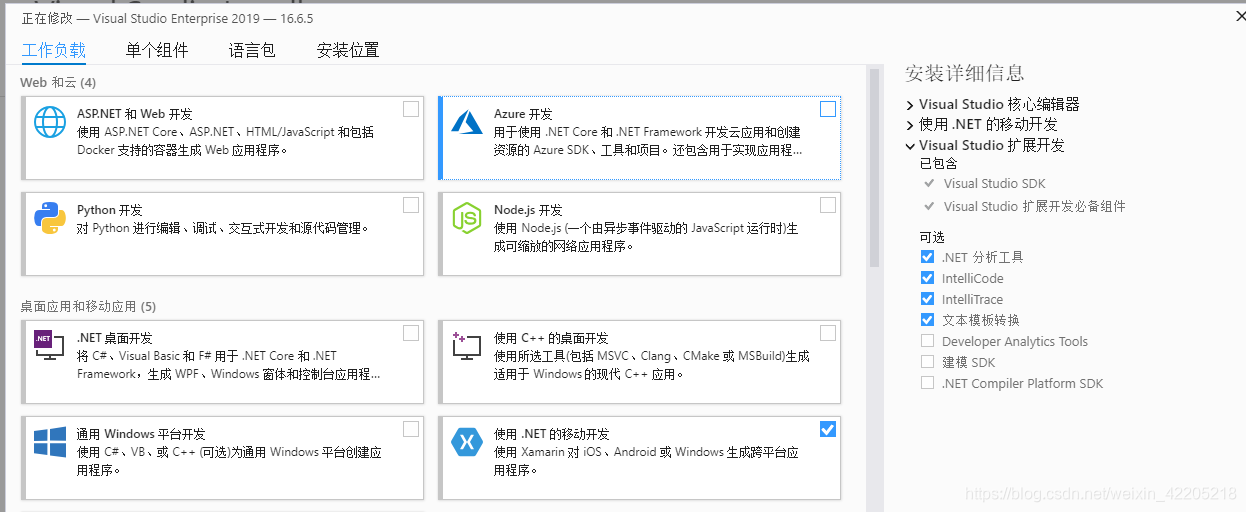Screen dimensions: 1246x512
Task: Expand 使用 .NET 的移动开发 details
Action: point(910,125)
